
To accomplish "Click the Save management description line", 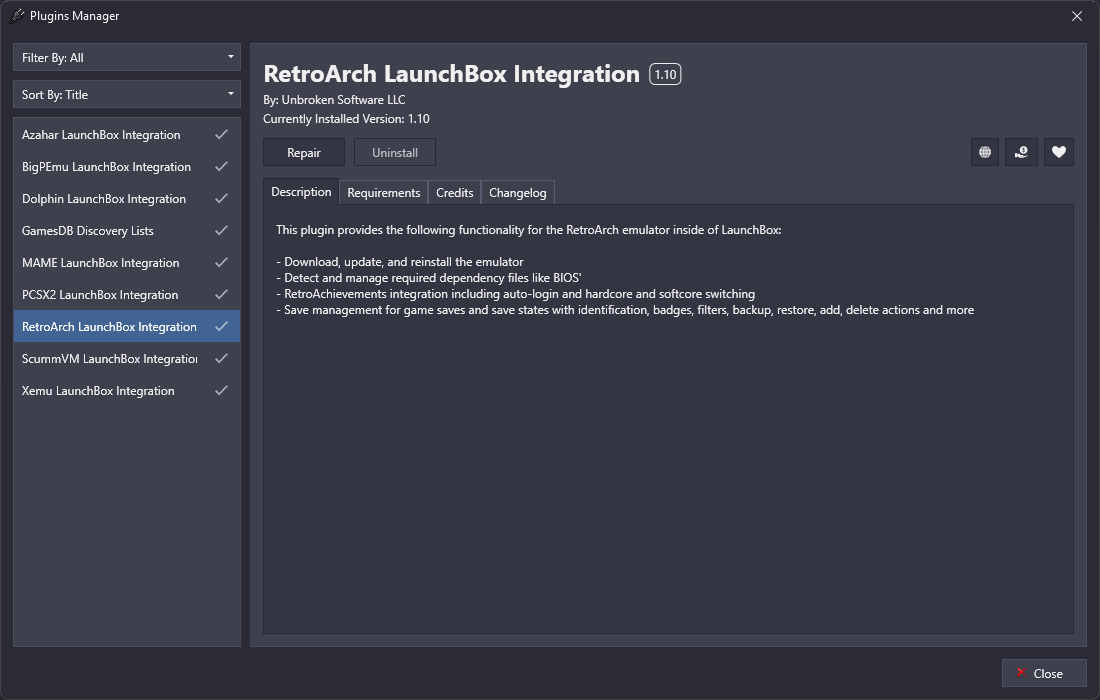I will 625,310.
